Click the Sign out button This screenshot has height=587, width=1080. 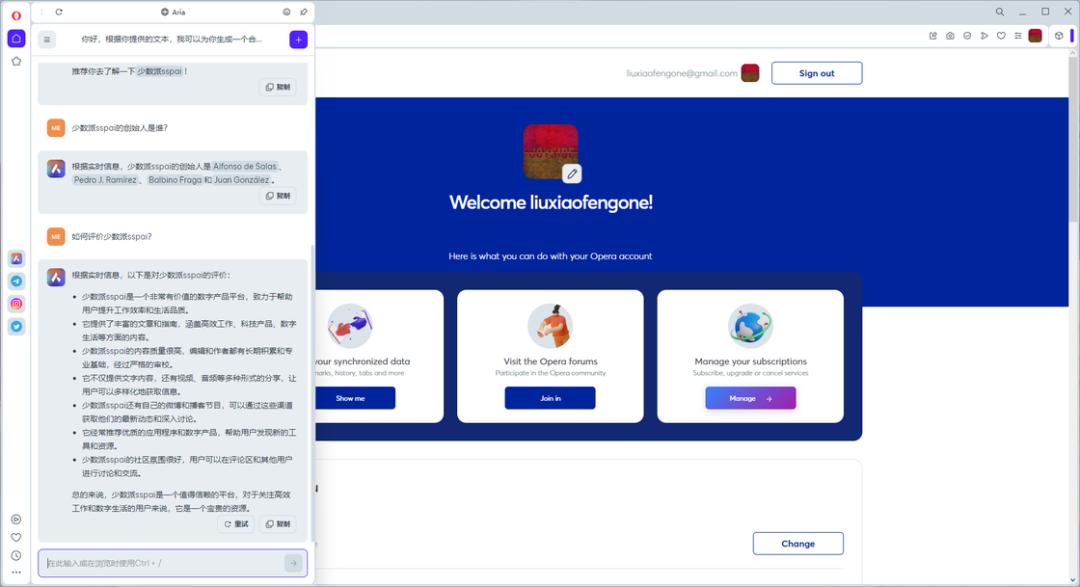point(816,73)
